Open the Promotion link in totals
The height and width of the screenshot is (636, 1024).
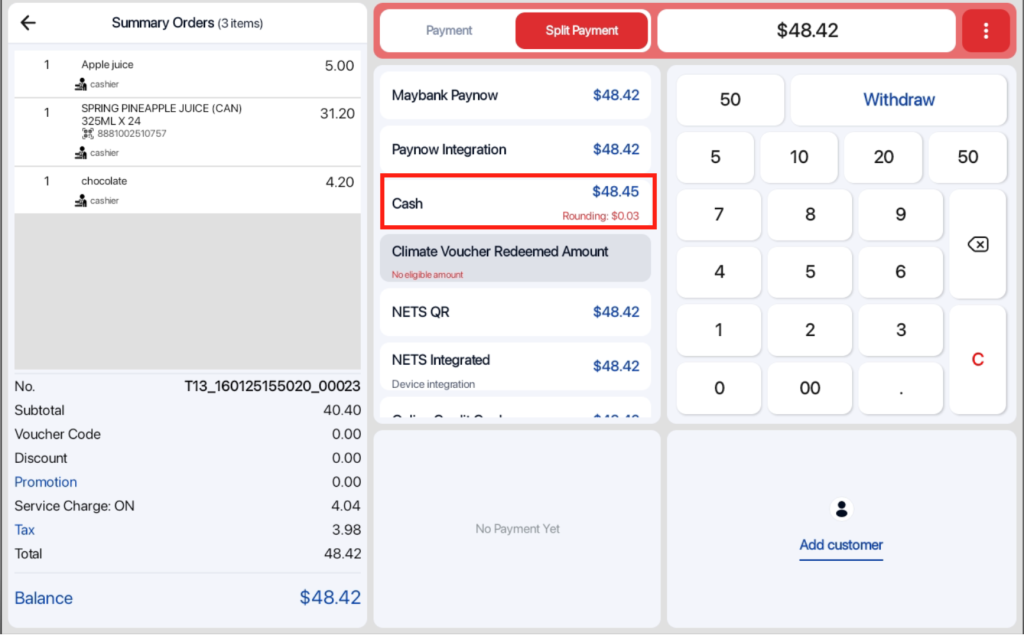click(x=46, y=482)
